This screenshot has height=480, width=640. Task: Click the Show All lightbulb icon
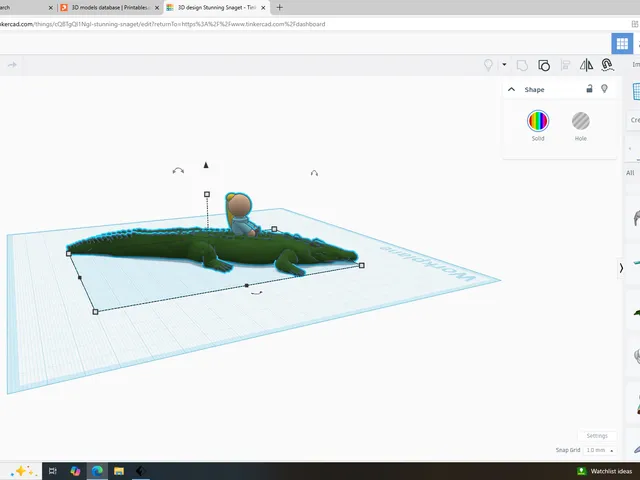[x=488, y=65]
